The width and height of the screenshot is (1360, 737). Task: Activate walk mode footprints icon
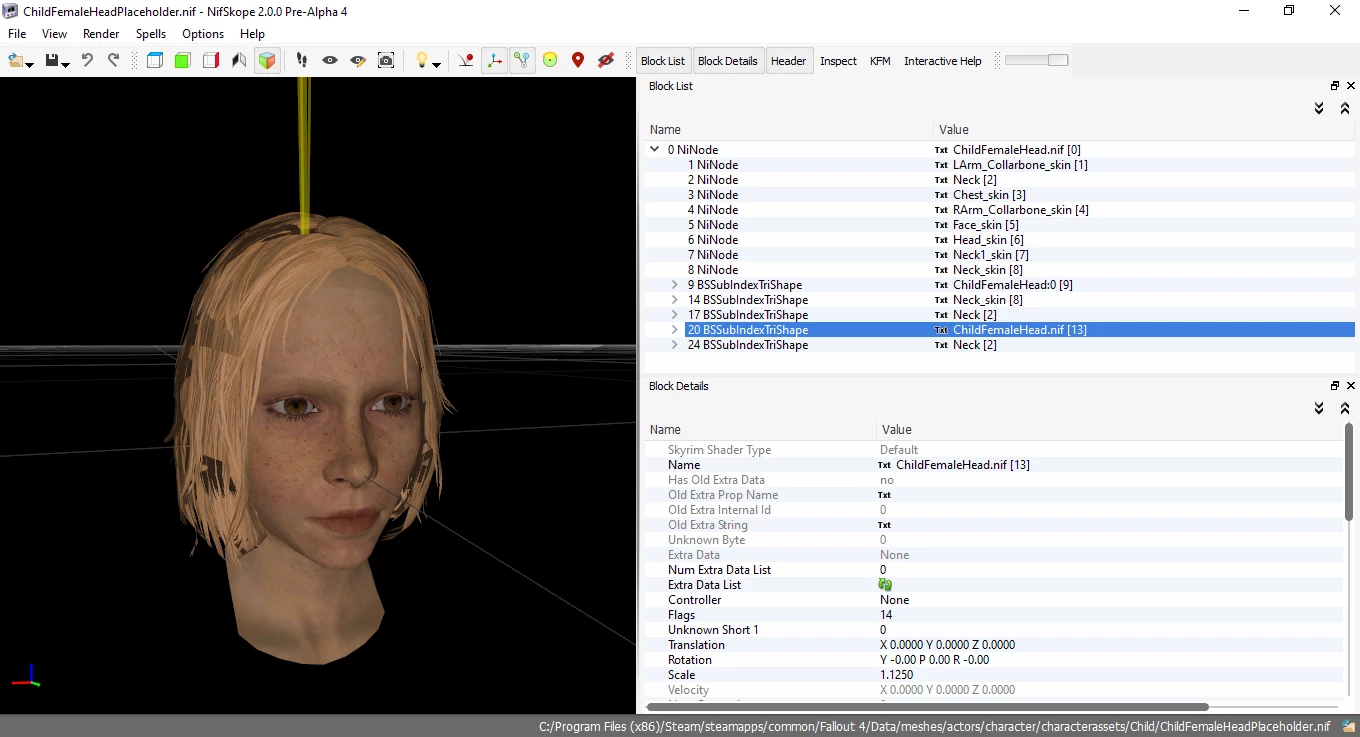point(301,61)
